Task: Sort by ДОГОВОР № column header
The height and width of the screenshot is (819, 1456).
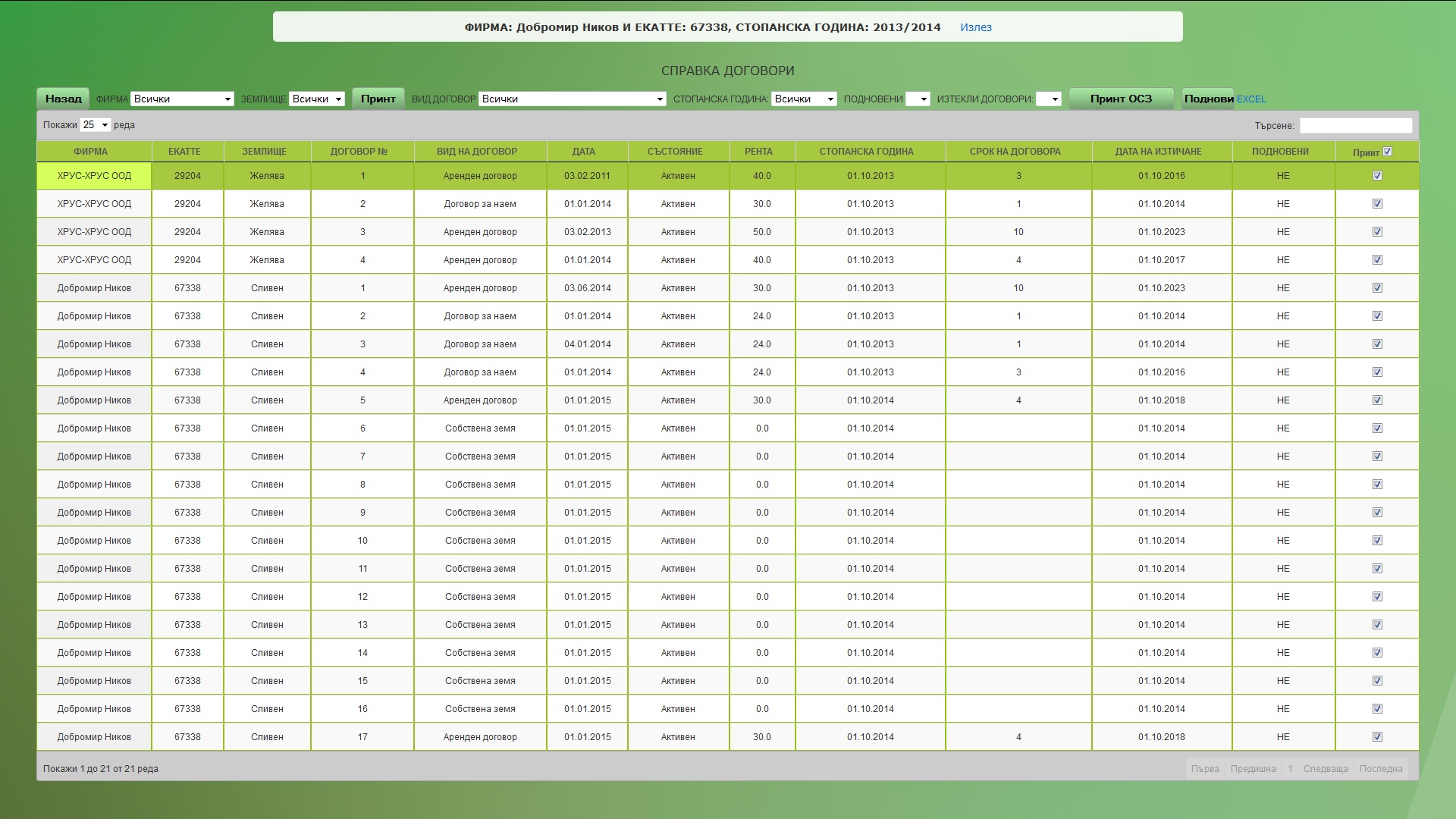Action: pyautogui.click(x=362, y=152)
